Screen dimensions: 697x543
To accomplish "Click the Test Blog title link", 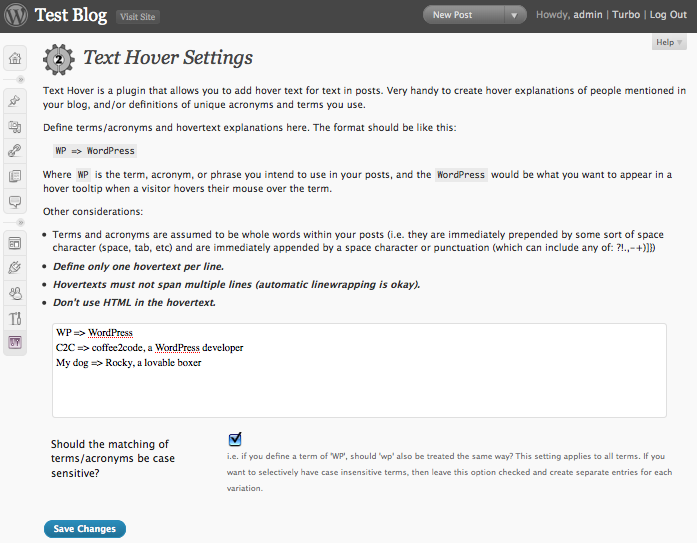I will 71,15.
